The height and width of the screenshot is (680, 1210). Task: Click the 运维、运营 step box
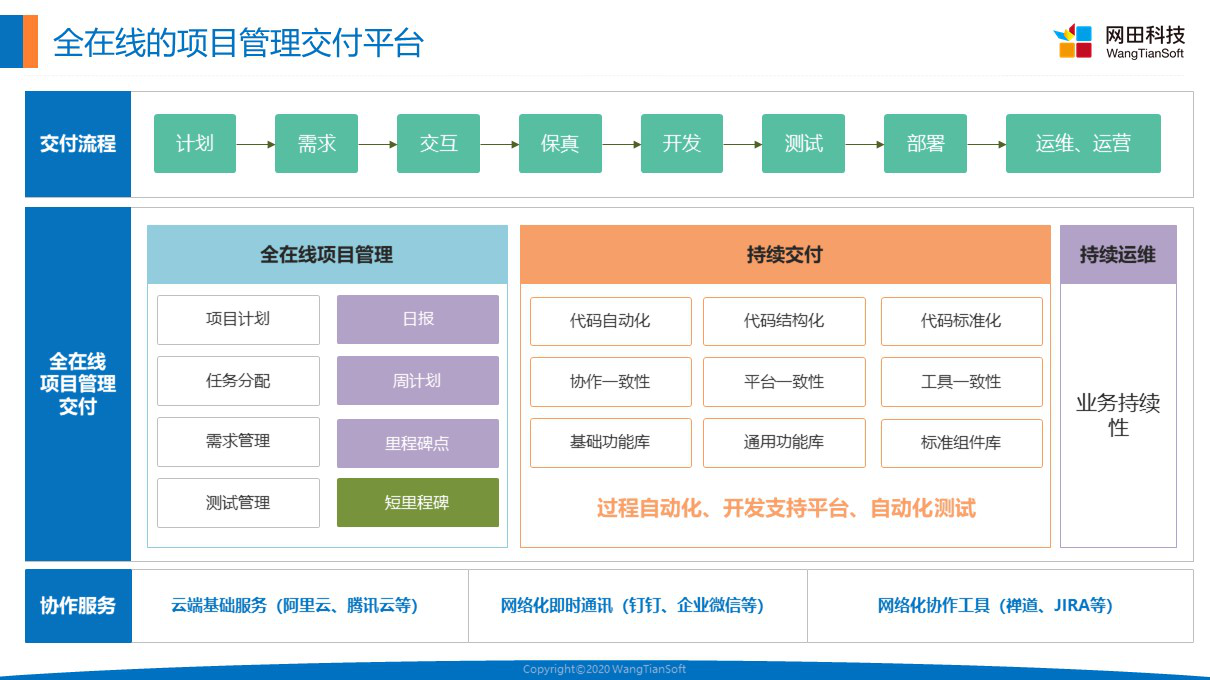tap(1083, 143)
